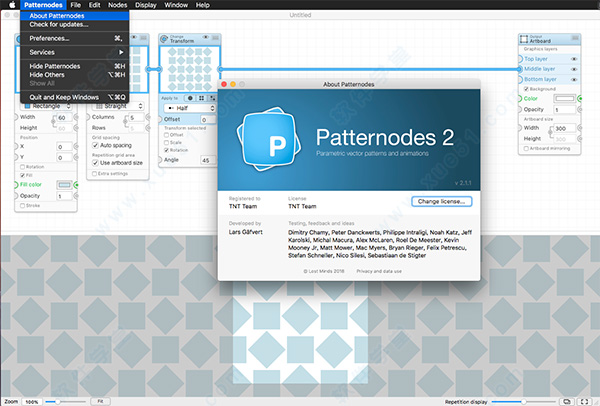The width and height of the screenshot is (600, 406).
Task: Open the Display menu
Action: (x=146, y=5)
